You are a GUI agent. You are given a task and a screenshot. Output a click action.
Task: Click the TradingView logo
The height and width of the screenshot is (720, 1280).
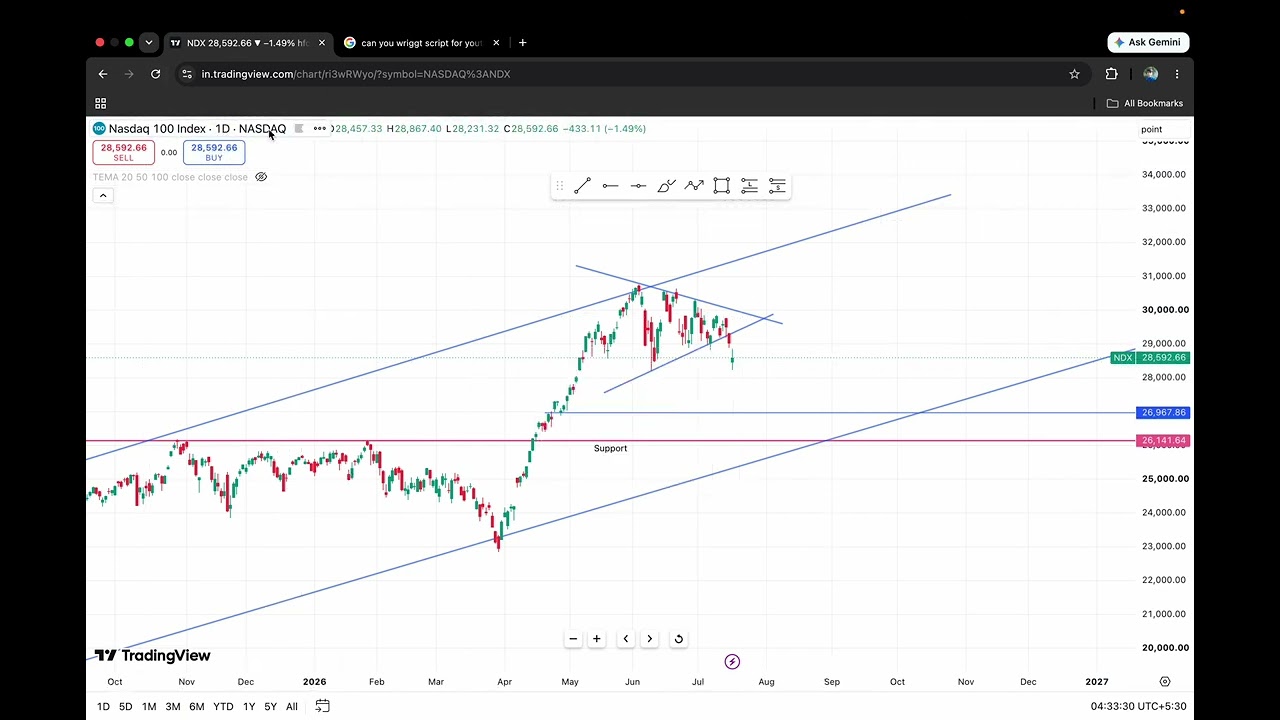[152, 656]
